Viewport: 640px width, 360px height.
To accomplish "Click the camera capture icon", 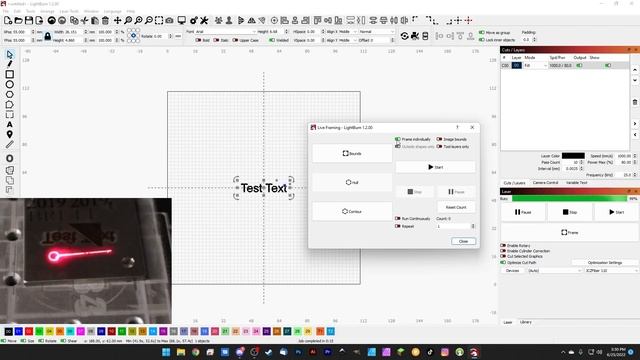I will 169,20.
